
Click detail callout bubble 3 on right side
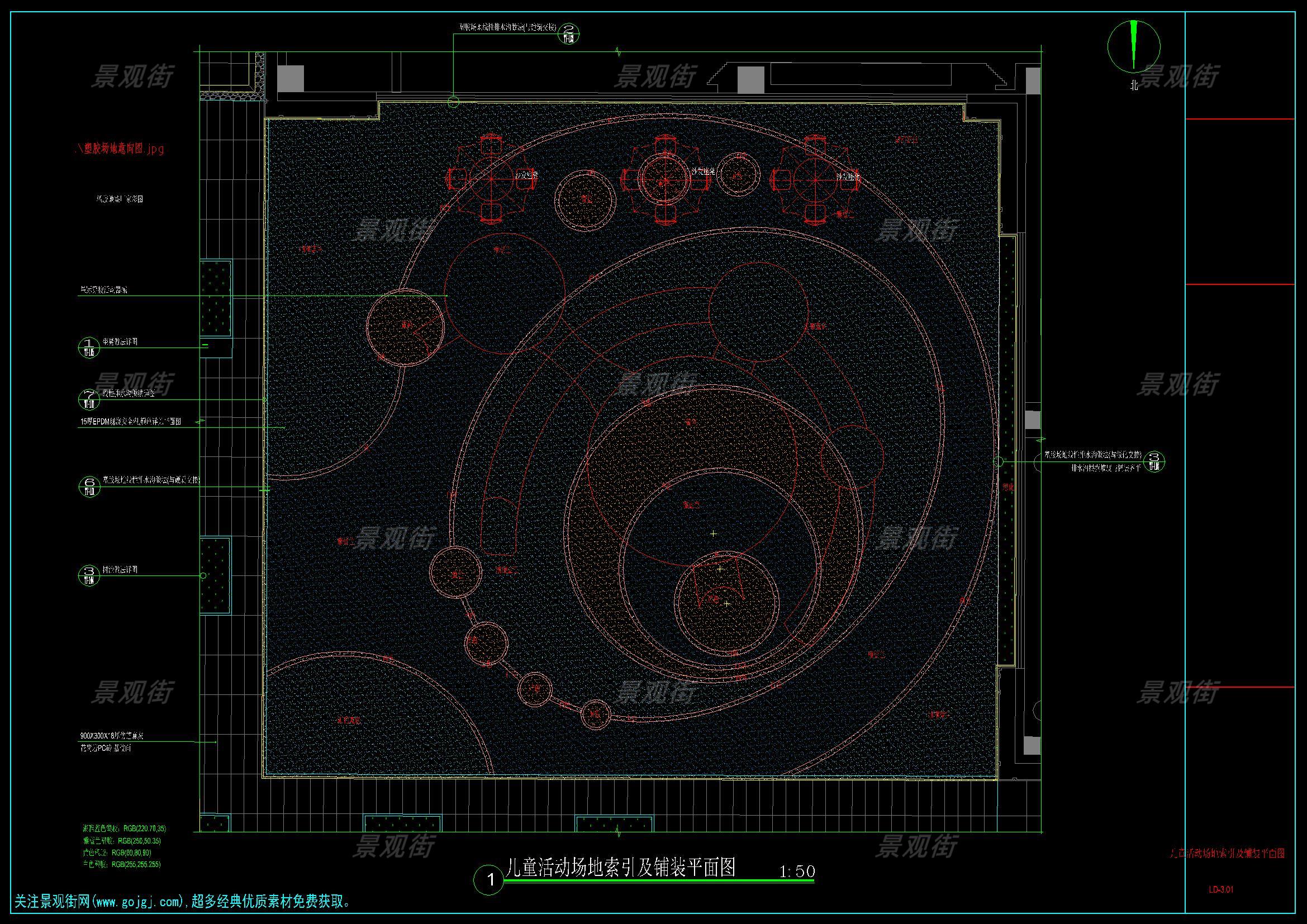[1154, 461]
